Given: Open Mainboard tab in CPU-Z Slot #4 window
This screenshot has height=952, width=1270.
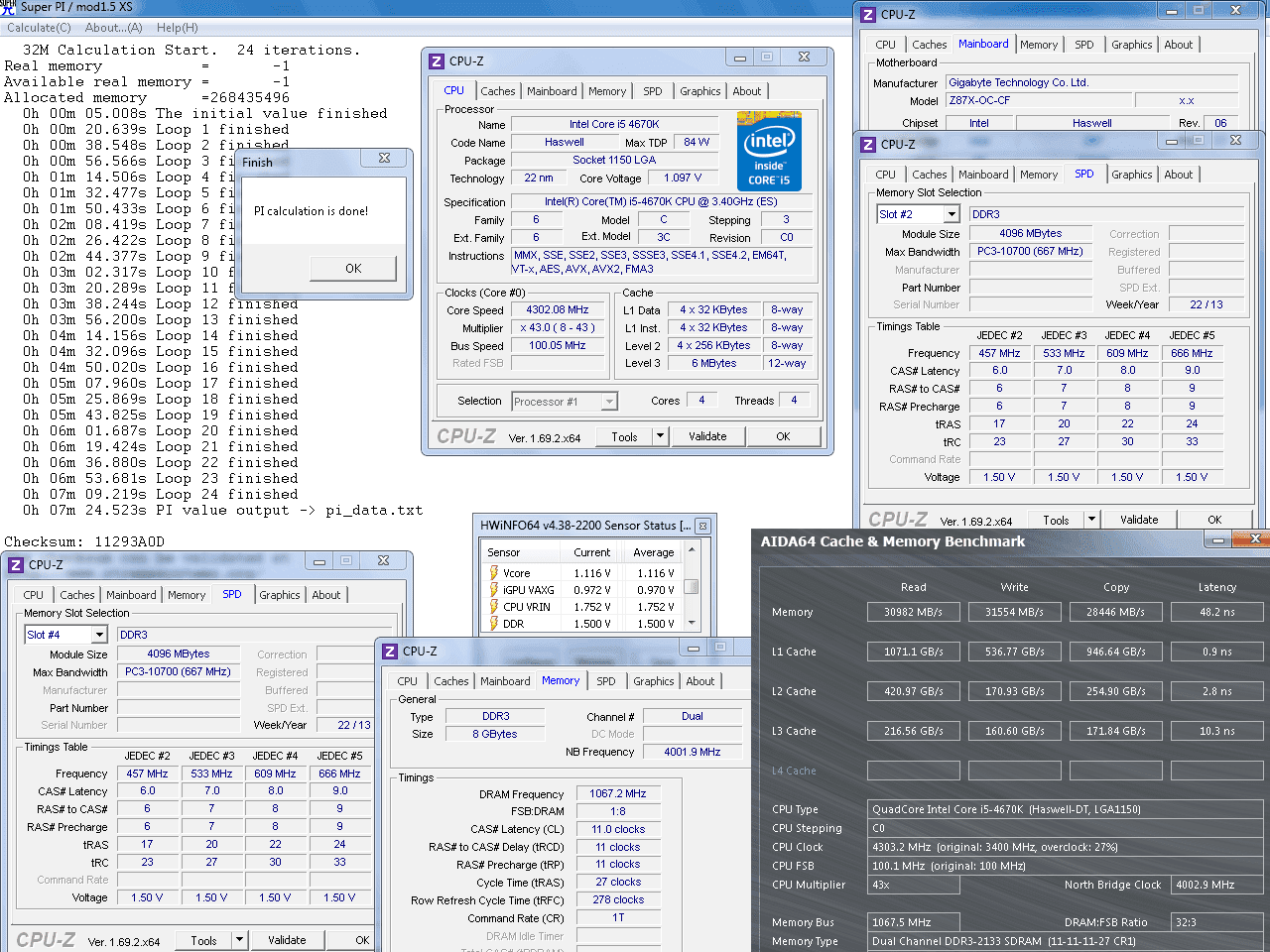Looking at the screenshot, I should pyautogui.click(x=131, y=595).
